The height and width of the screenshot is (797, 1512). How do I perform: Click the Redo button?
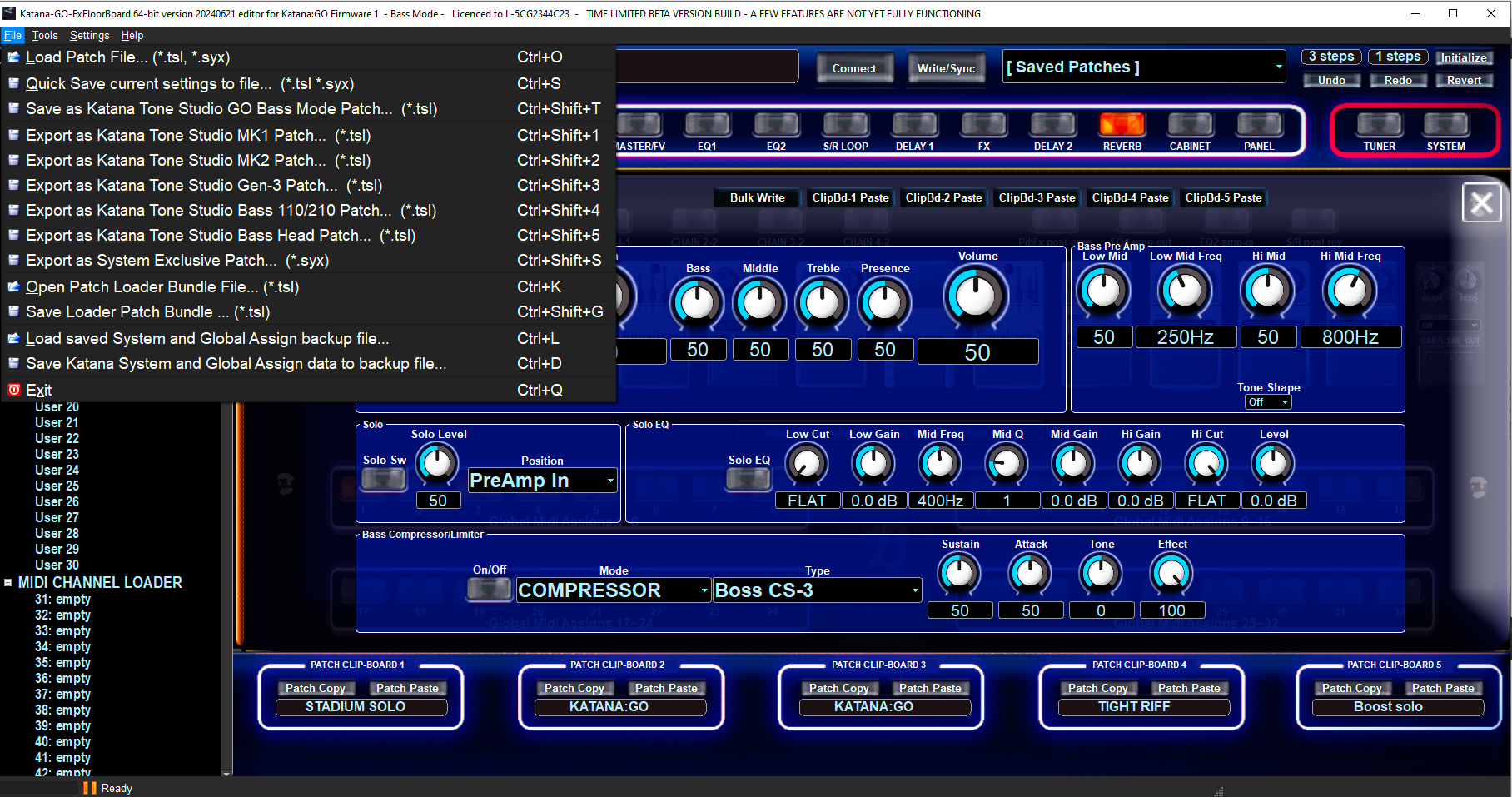tap(1398, 80)
